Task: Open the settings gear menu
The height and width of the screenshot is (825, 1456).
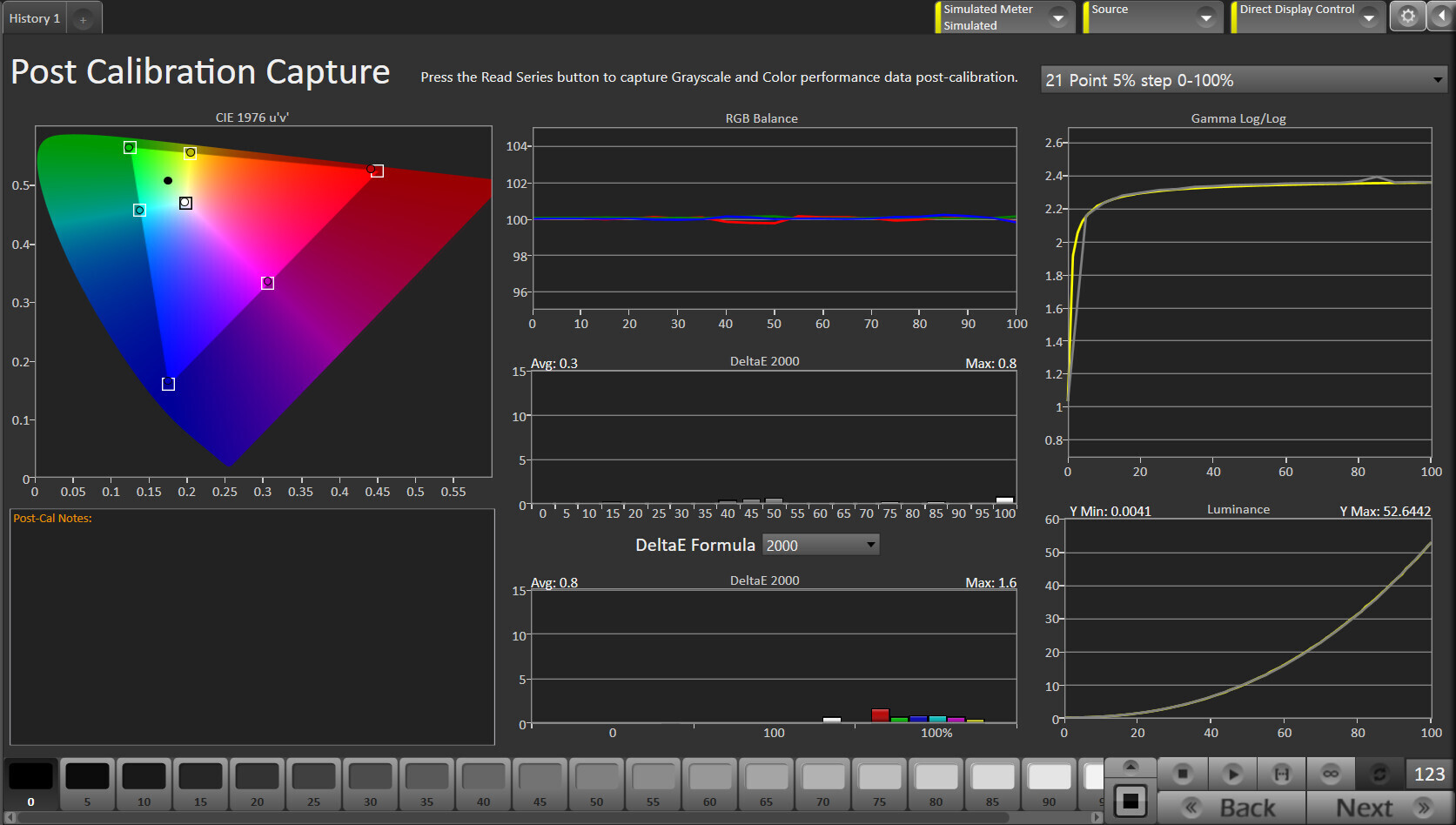Action: 1407,17
